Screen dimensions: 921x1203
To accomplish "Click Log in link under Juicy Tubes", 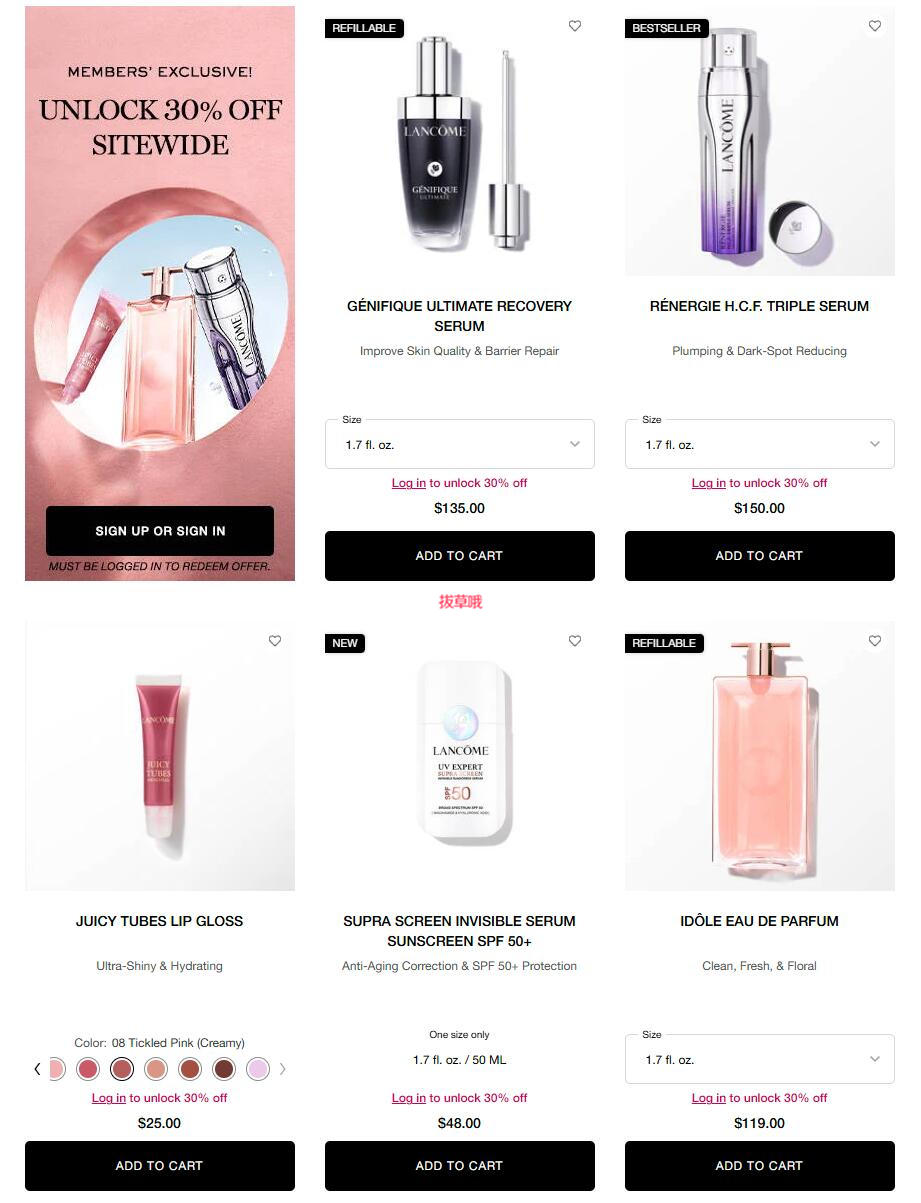I will click(x=109, y=1098).
